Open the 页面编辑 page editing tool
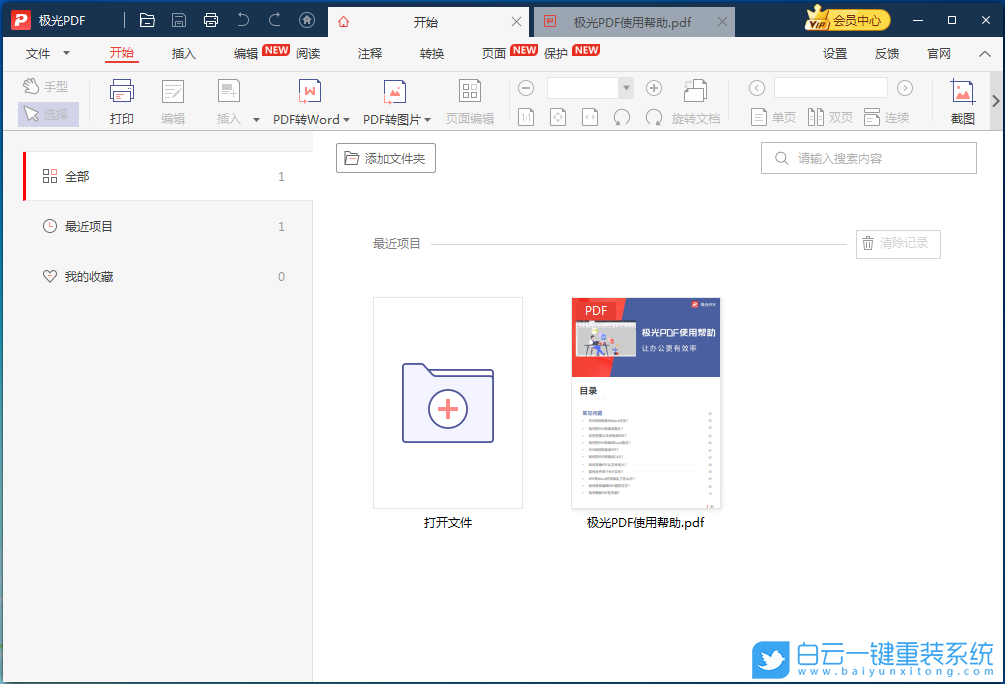 [x=468, y=101]
